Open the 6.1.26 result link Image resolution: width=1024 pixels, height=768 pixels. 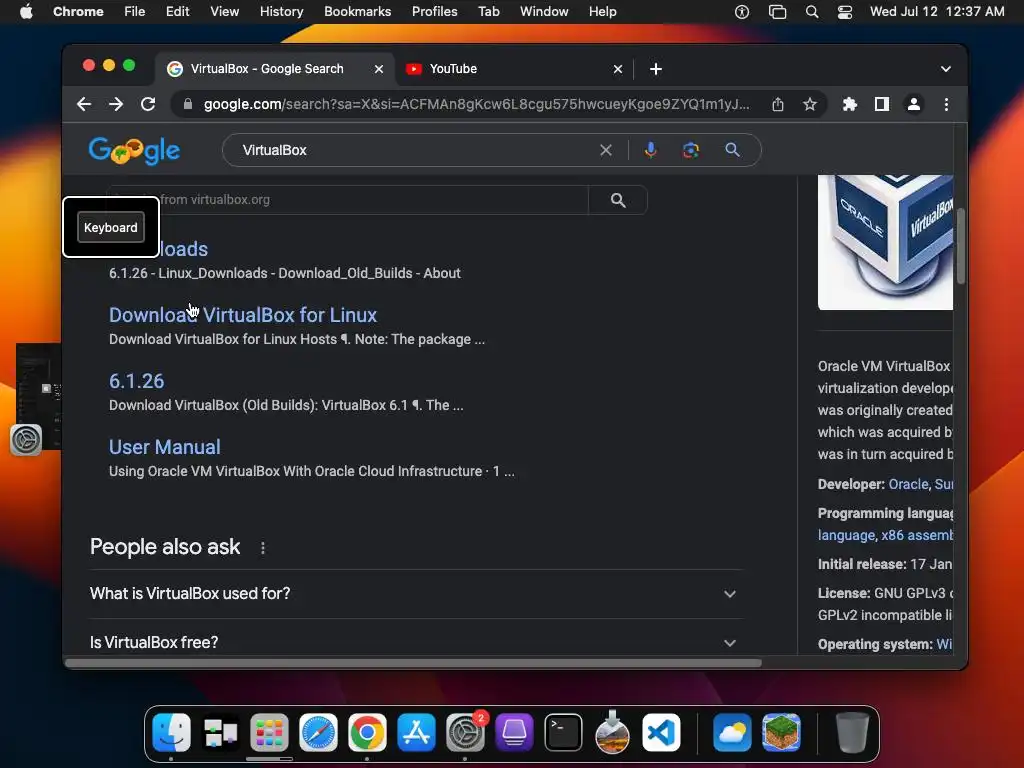tap(136, 381)
